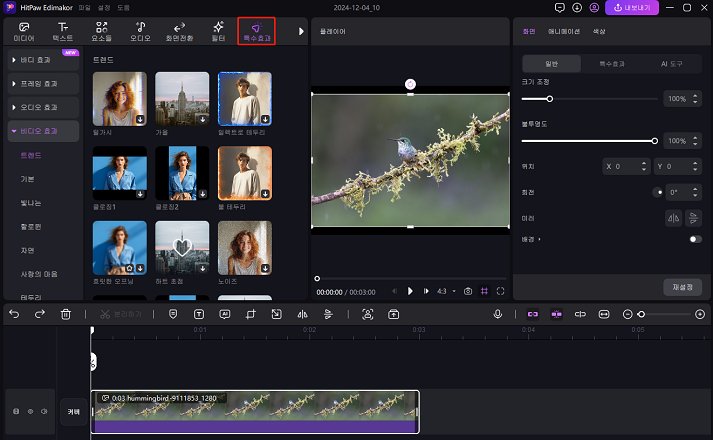Open the 요소들 (Elements) tab
Image resolution: width=713 pixels, height=440 pixels.
(101, 31)
